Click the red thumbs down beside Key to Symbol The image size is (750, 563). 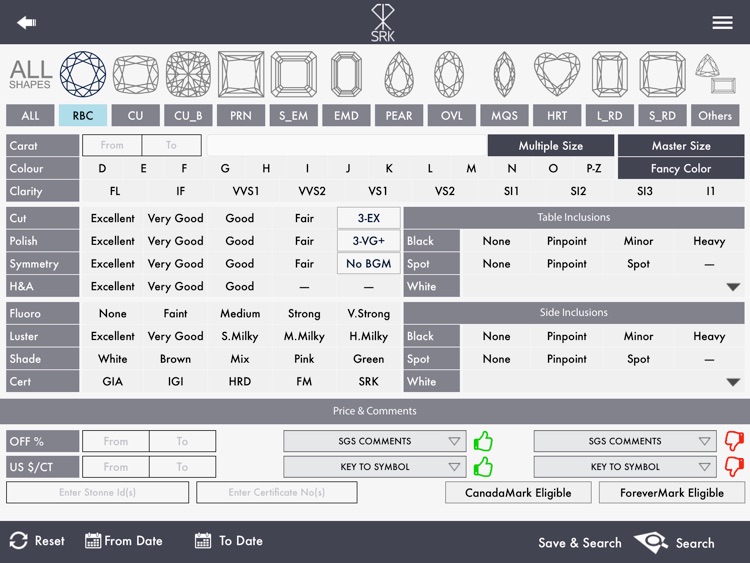(x=734, y=466)
